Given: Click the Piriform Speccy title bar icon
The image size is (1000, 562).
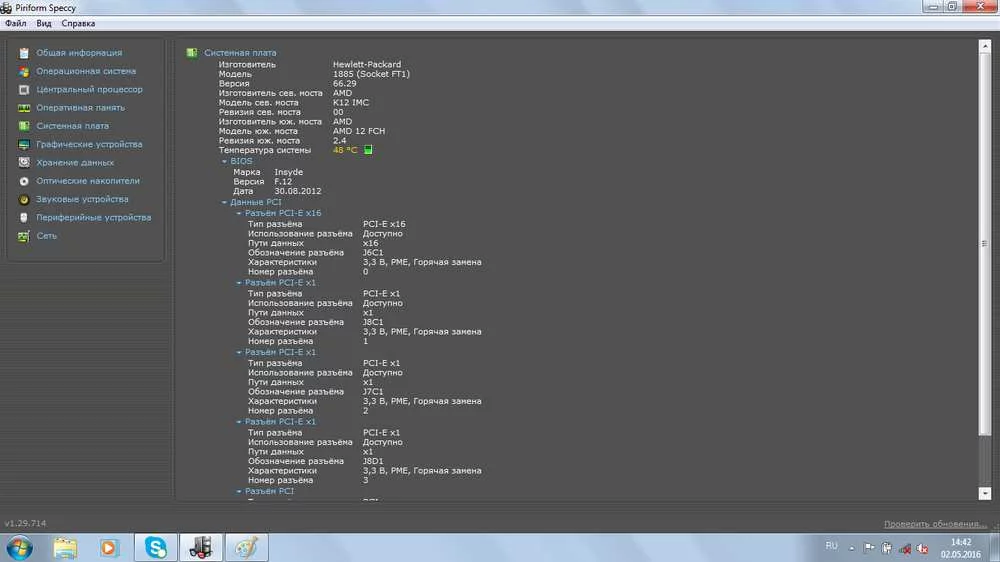Looking at the screenshot, I should 6,8.
